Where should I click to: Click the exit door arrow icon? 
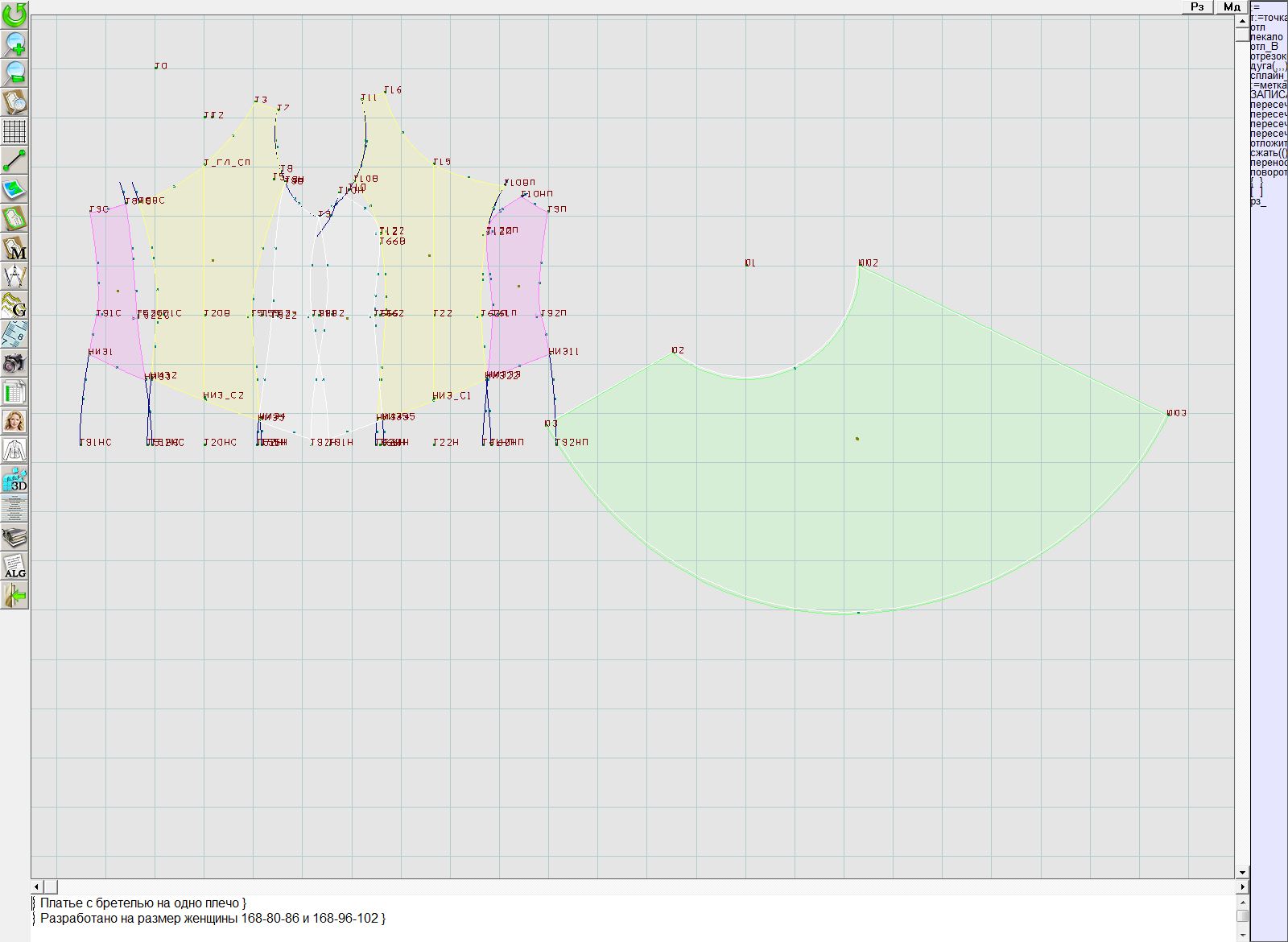(14, 596)
